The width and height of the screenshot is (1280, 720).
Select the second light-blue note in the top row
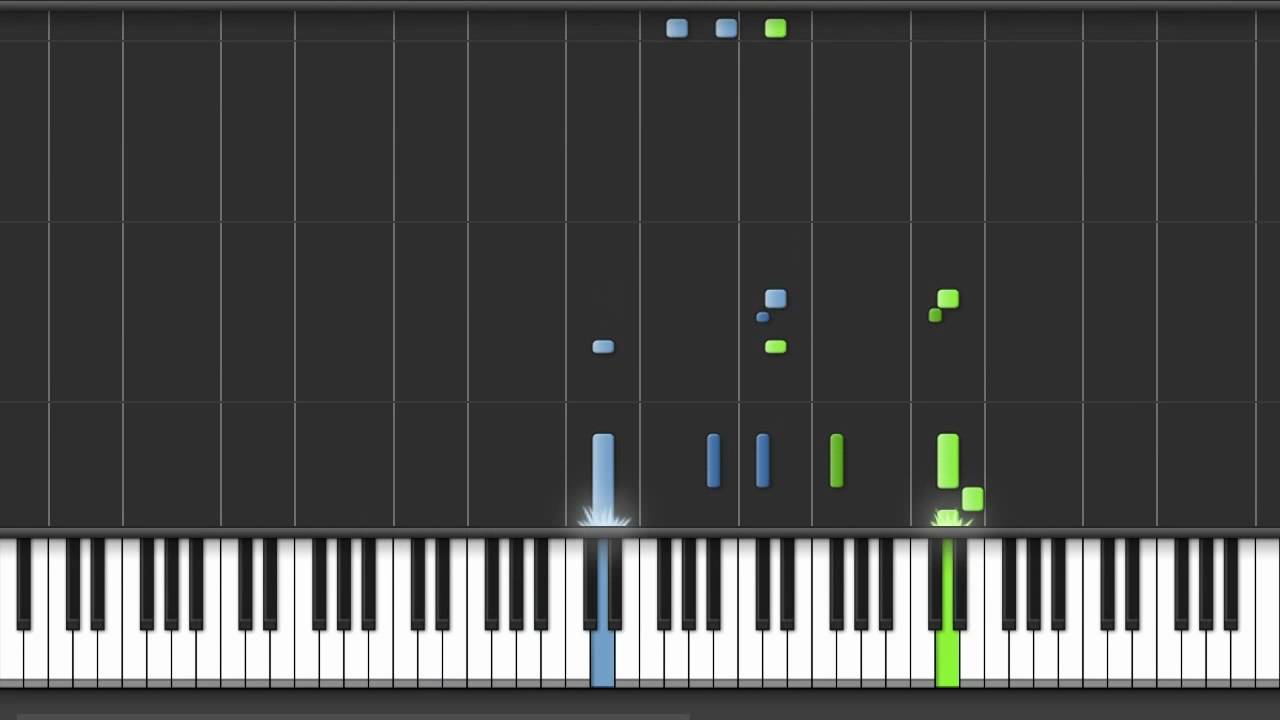(726, 29)
